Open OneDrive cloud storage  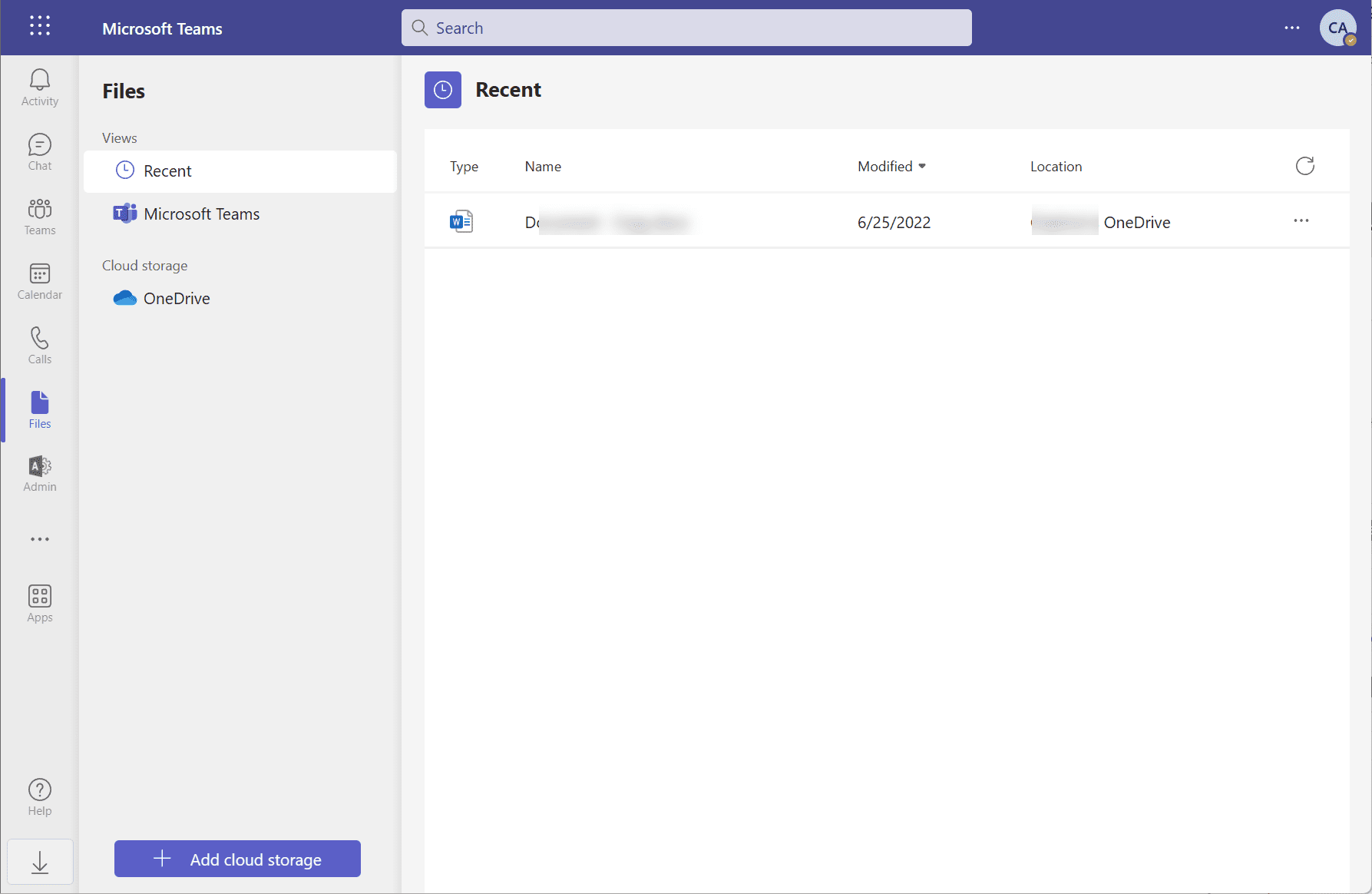[240, 298]
